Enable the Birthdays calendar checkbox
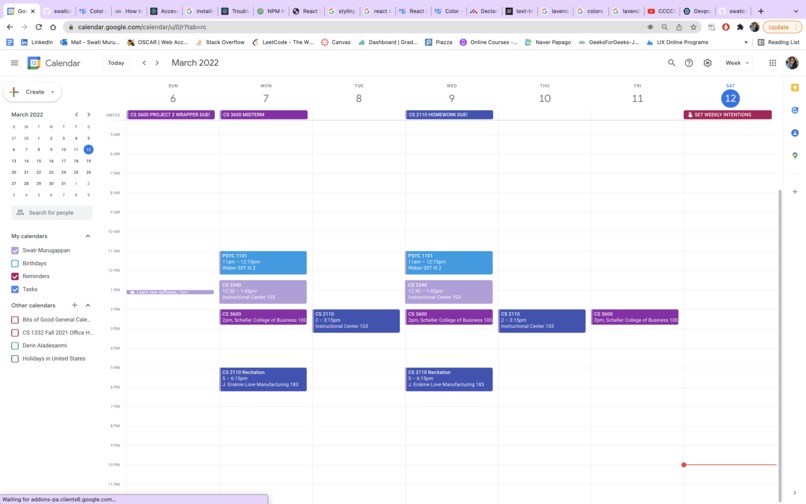806x504 pixels. tap(15, 263)
